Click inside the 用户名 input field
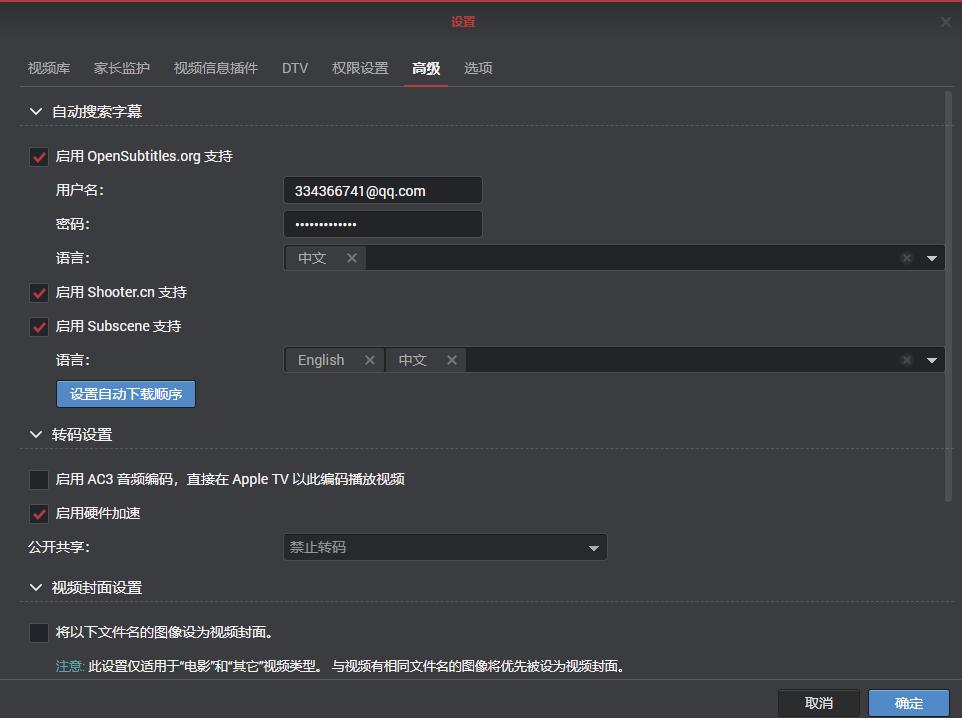The image size is (962, 718). pyautogui.click(x=382, y=189)
